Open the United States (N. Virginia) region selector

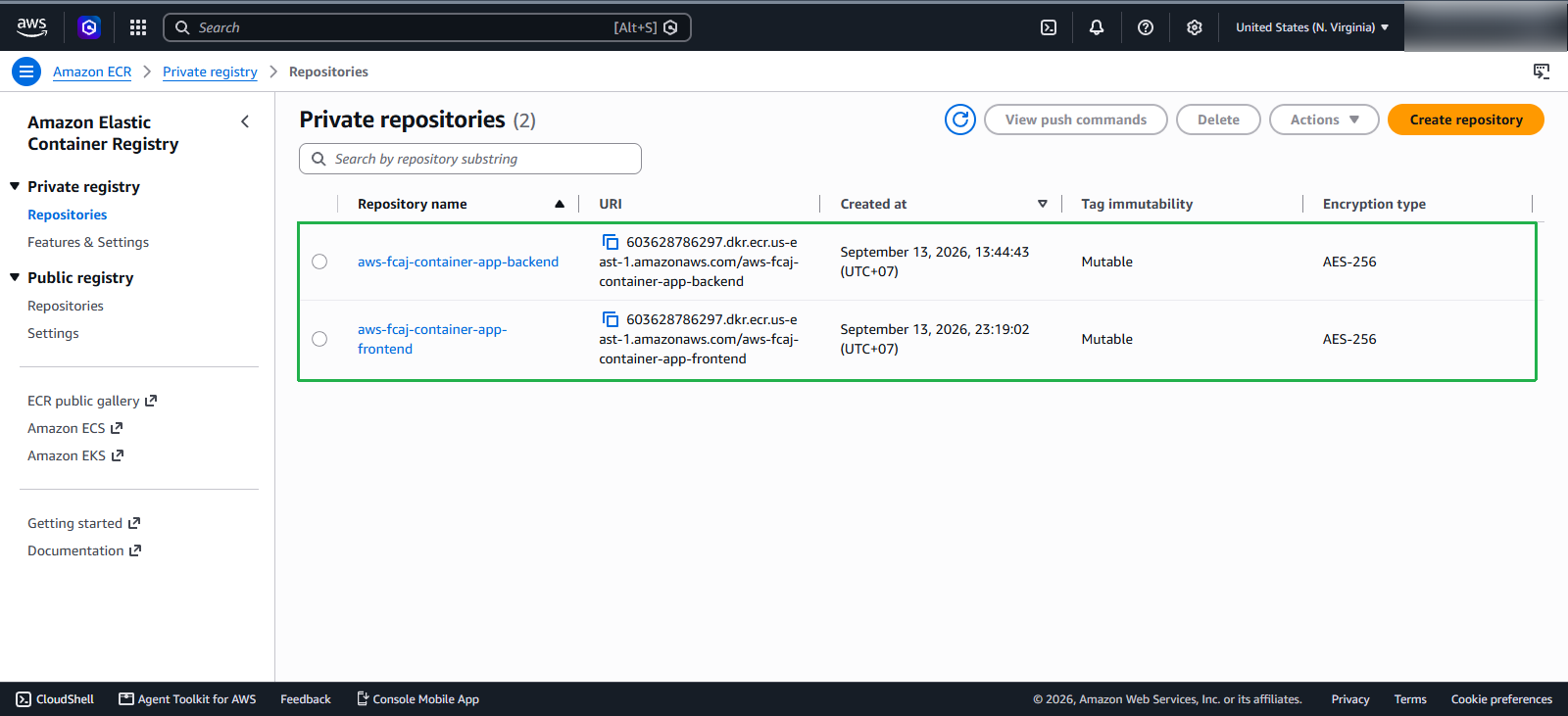1312,27
